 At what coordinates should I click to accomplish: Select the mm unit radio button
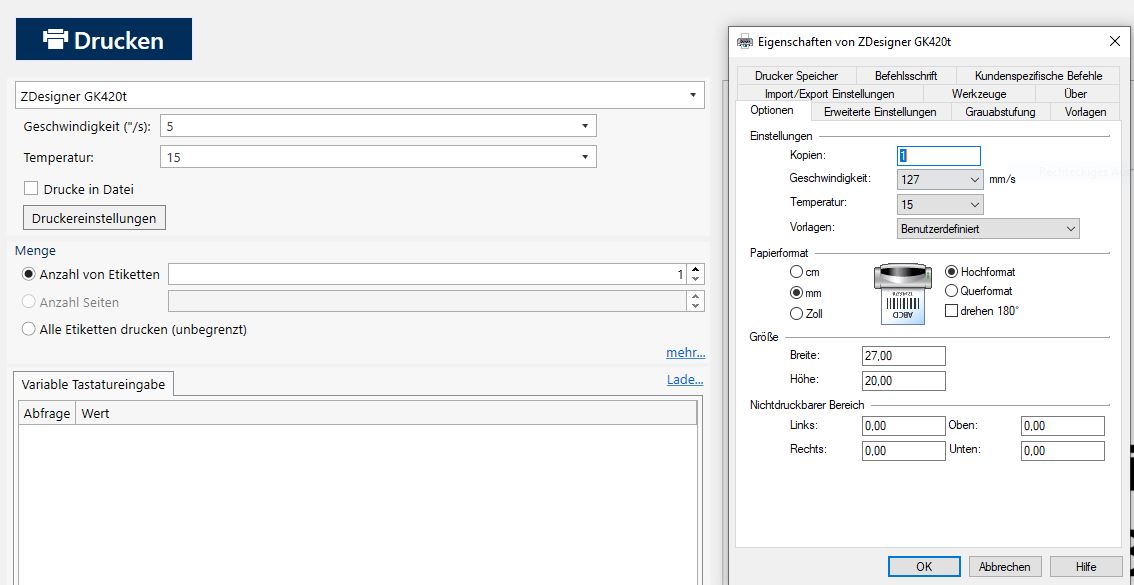point(796,293)
